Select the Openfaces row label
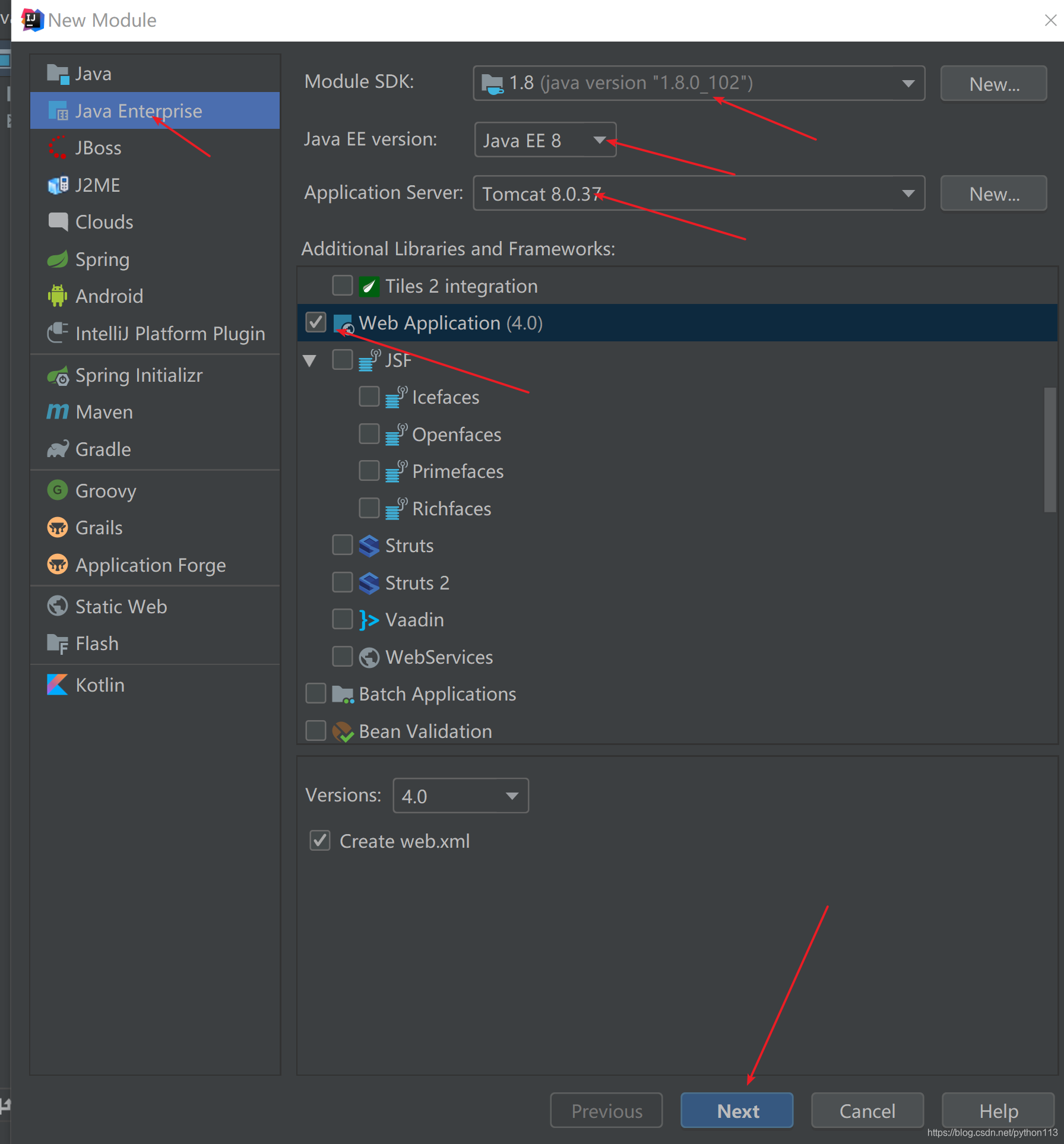Screen dimensions: 1064x1144 [x=457, y=435]
